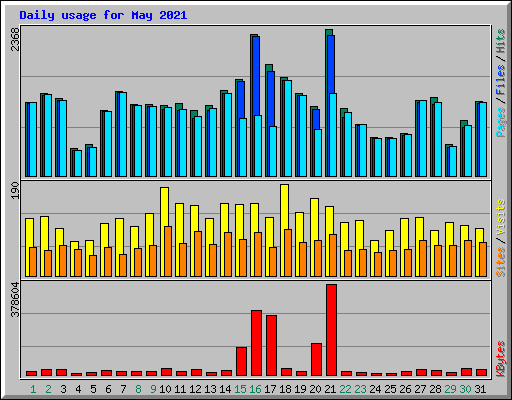Click day 28 on the x-axis
Screen dimensions: 512x400
(x=435, y=389)
